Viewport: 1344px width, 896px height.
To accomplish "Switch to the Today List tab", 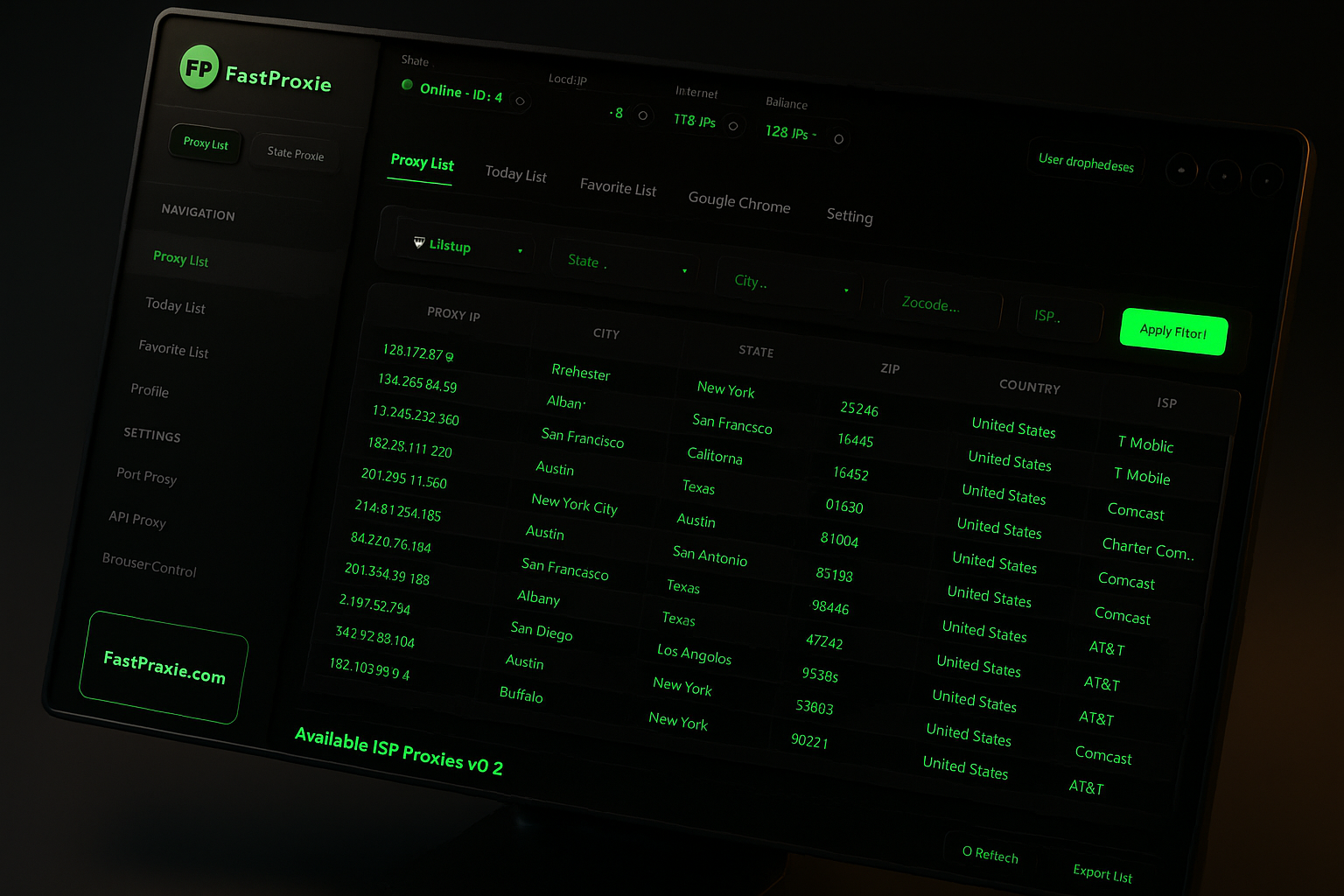I will (515, 174).
